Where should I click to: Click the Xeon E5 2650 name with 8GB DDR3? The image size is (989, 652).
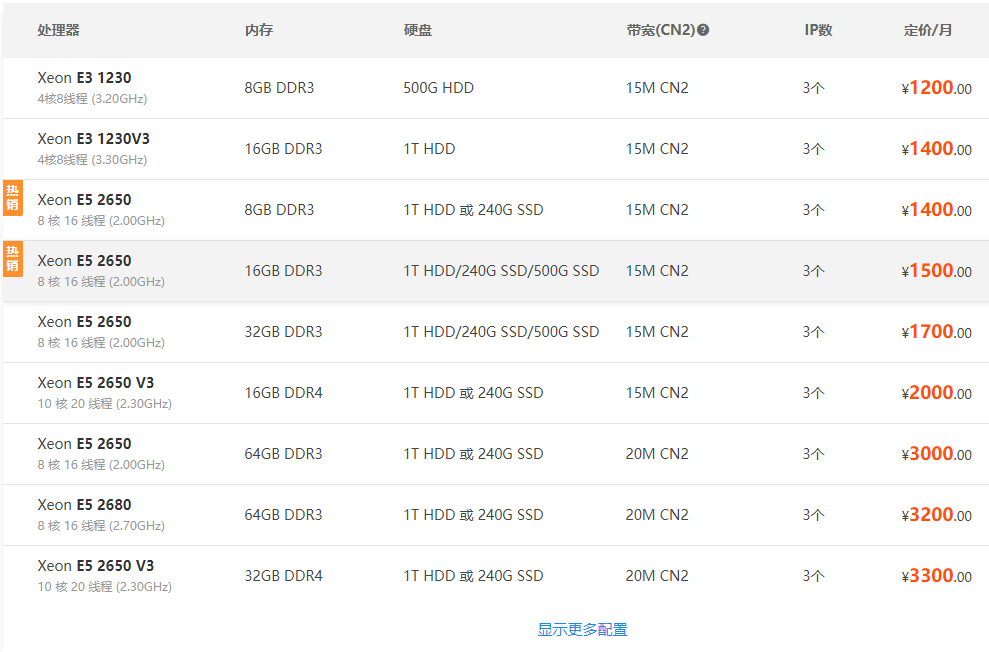(84, 200)
